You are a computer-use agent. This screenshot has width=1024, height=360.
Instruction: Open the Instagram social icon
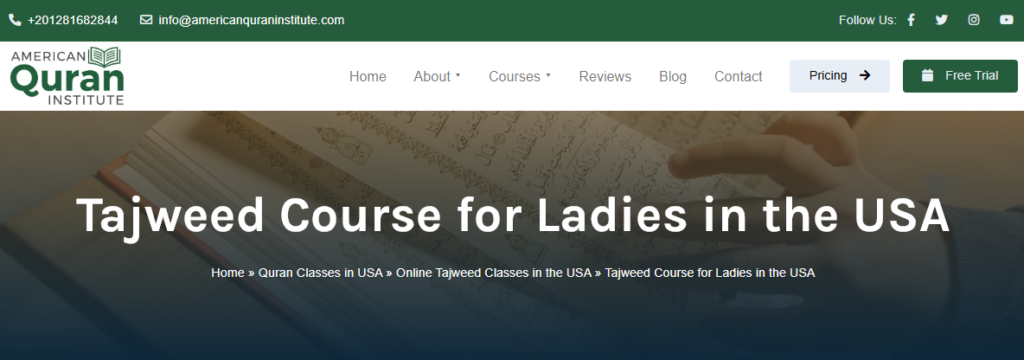point(974,20)
